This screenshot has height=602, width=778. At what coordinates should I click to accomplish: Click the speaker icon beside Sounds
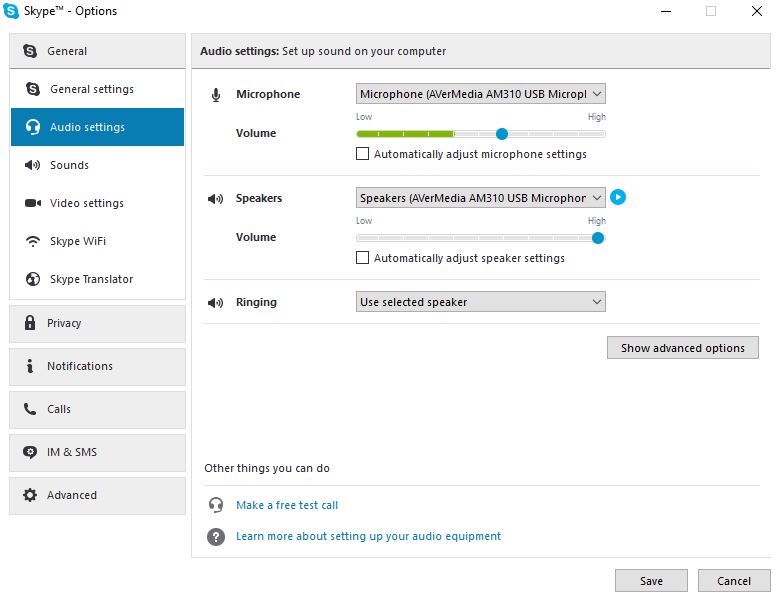33,165
